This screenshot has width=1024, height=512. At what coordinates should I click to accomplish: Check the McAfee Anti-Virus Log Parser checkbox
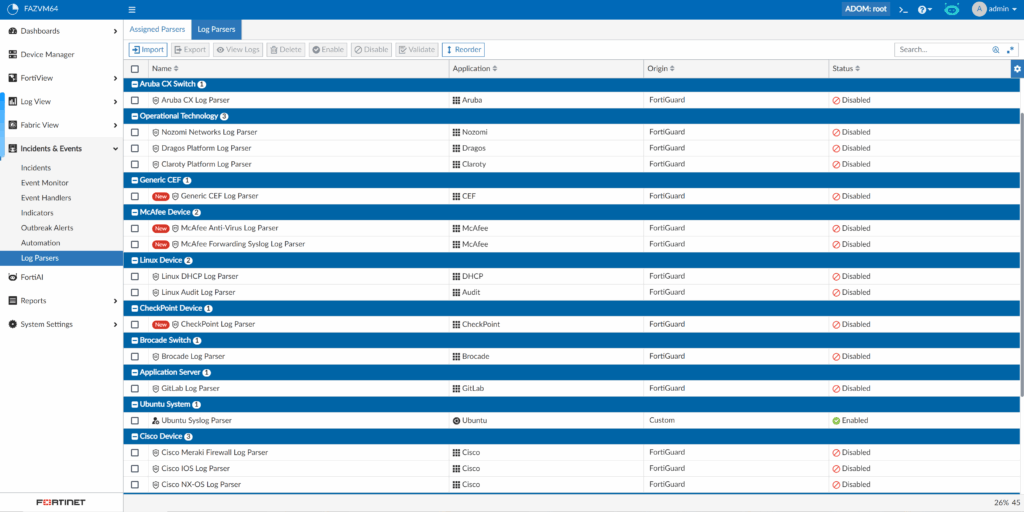(x=135, y=229)
